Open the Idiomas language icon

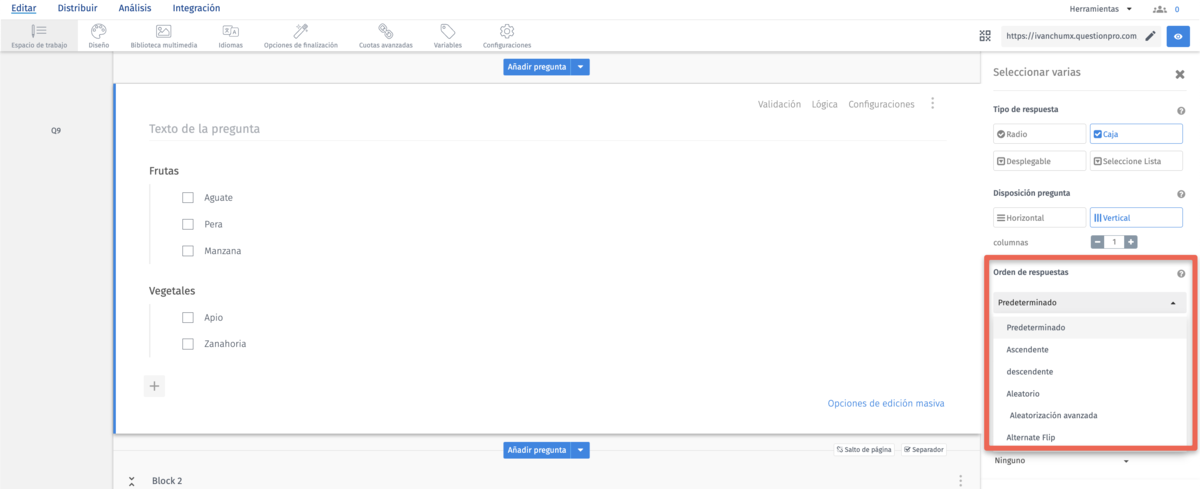click(230, 31)
